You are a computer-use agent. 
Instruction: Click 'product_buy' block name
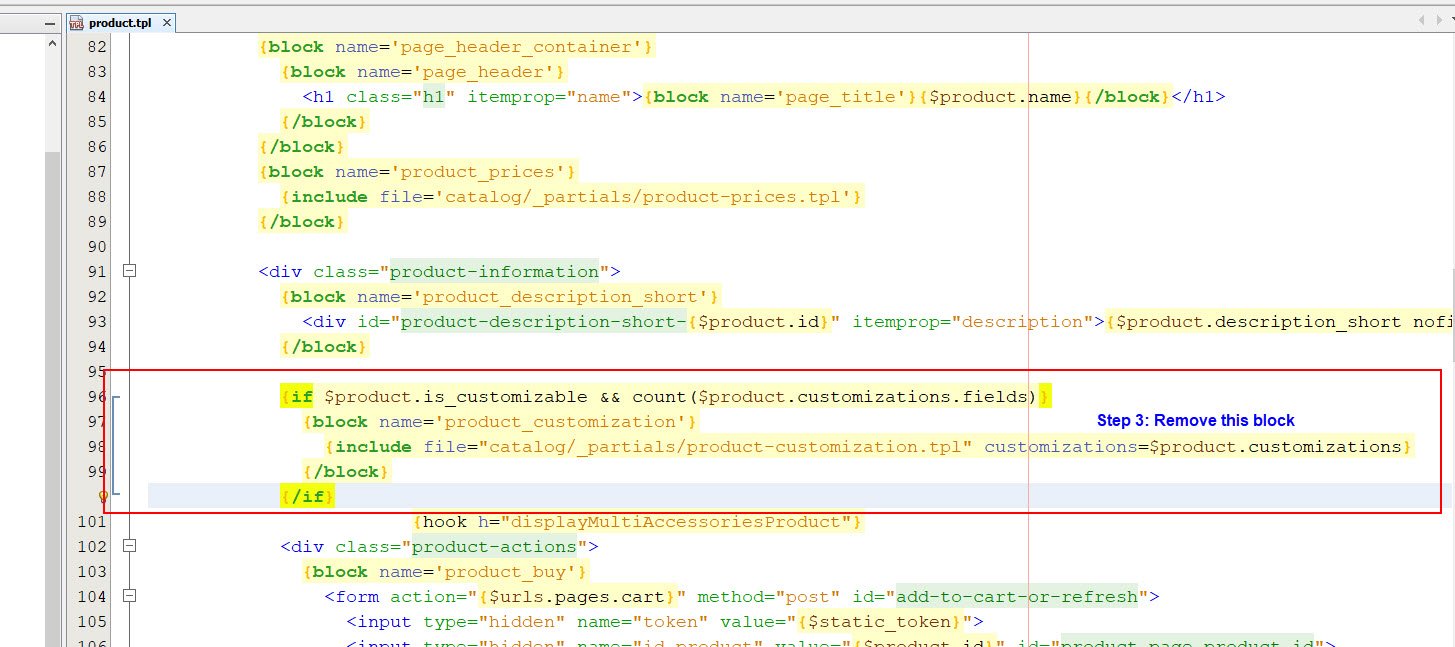click(x=506, y=572)
